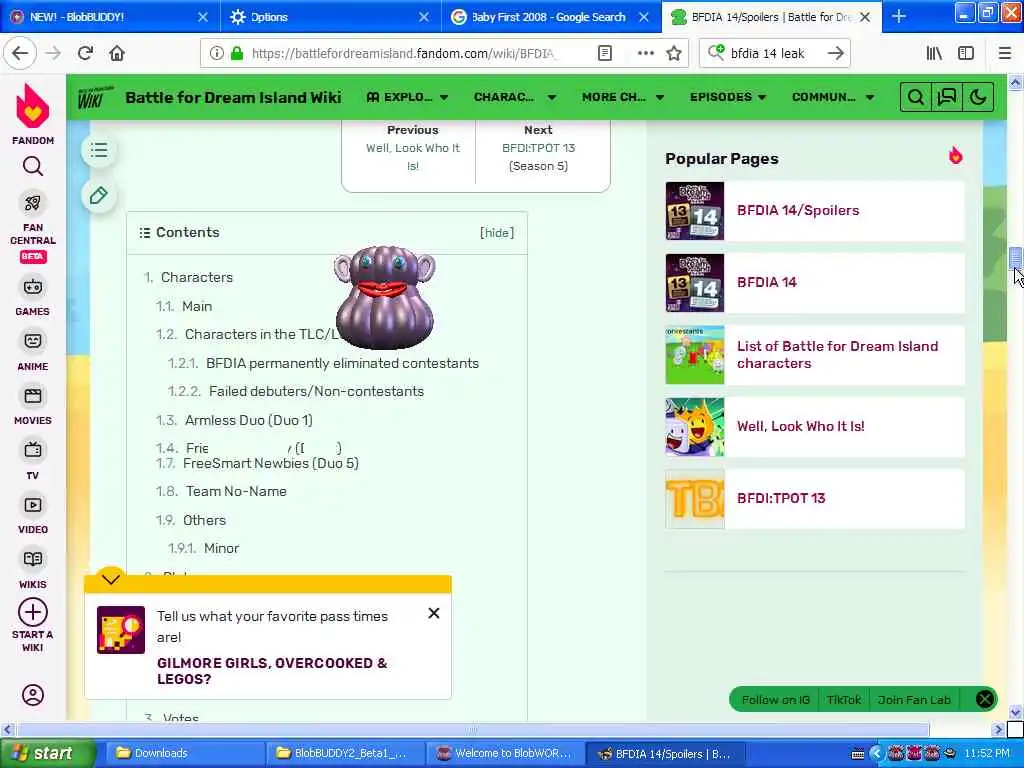Click Join Fan Lab button

click(914, 700)
